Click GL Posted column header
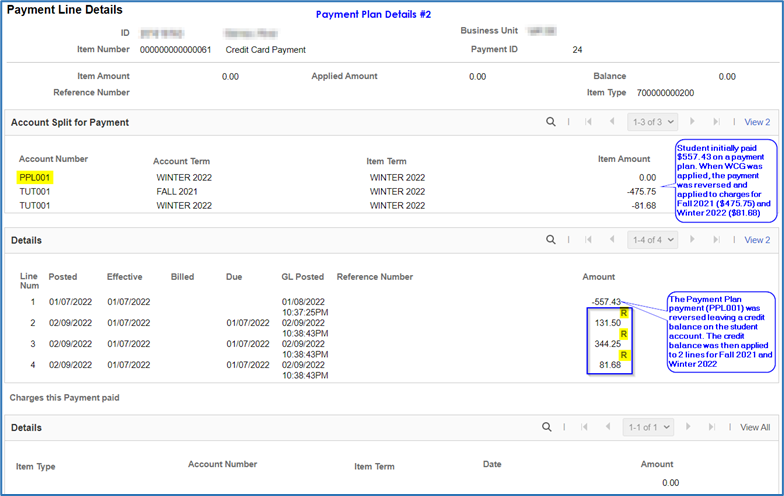The width and height of the screenshot is (784, 496). point(302,276)
